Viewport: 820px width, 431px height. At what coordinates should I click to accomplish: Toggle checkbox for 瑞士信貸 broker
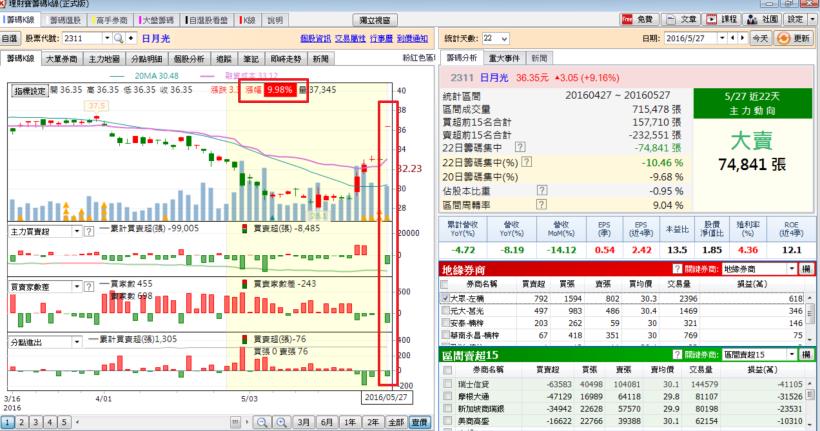[448, 383]
